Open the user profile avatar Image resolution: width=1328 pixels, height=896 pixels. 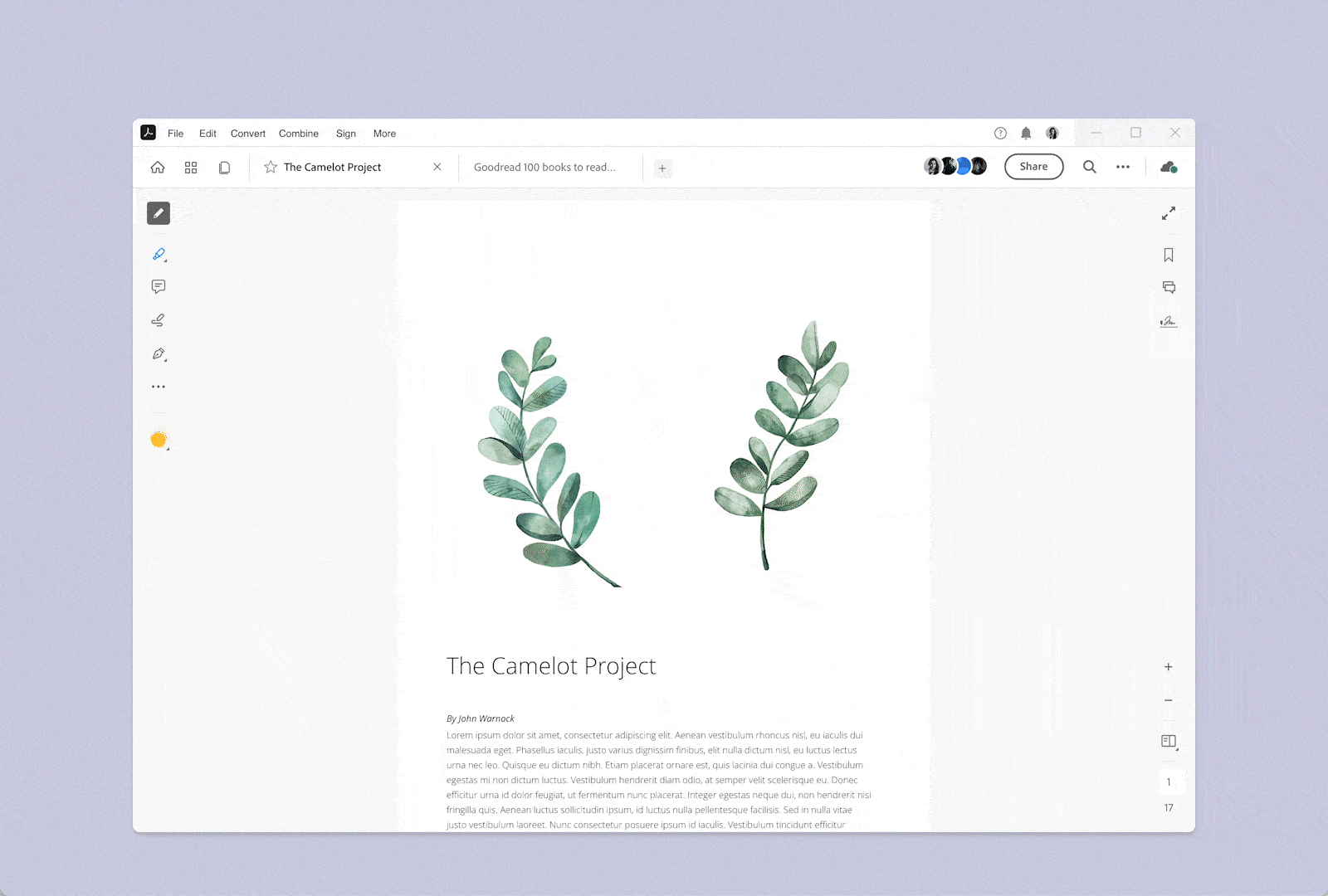click(x=1052, y=133)
